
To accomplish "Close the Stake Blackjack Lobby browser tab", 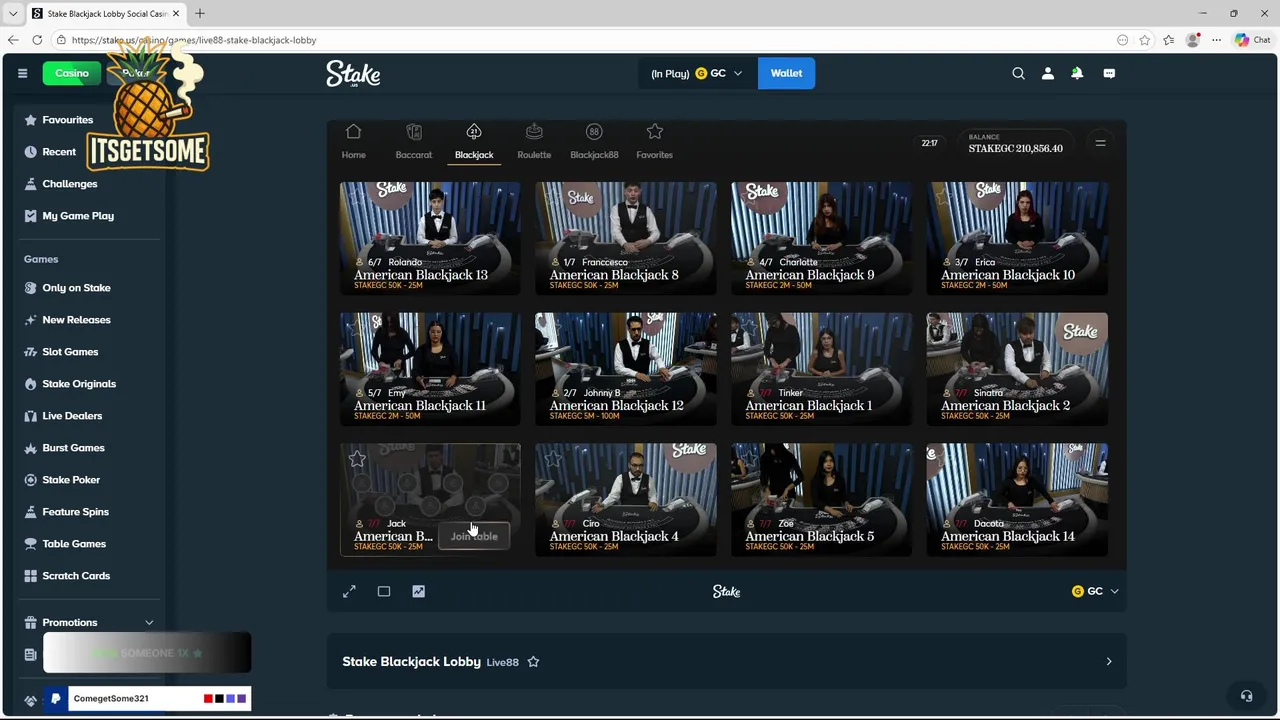I will (176, 13).
